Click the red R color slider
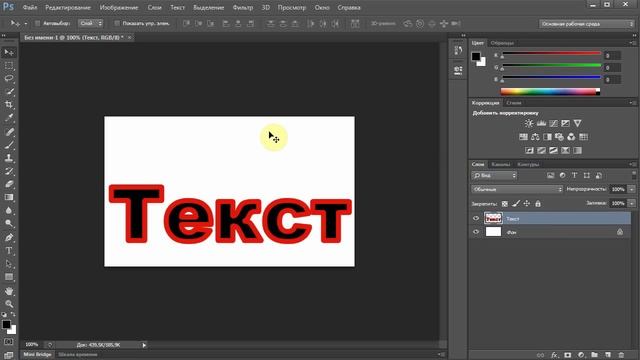640x360 pixels. [x=551, y=53]
